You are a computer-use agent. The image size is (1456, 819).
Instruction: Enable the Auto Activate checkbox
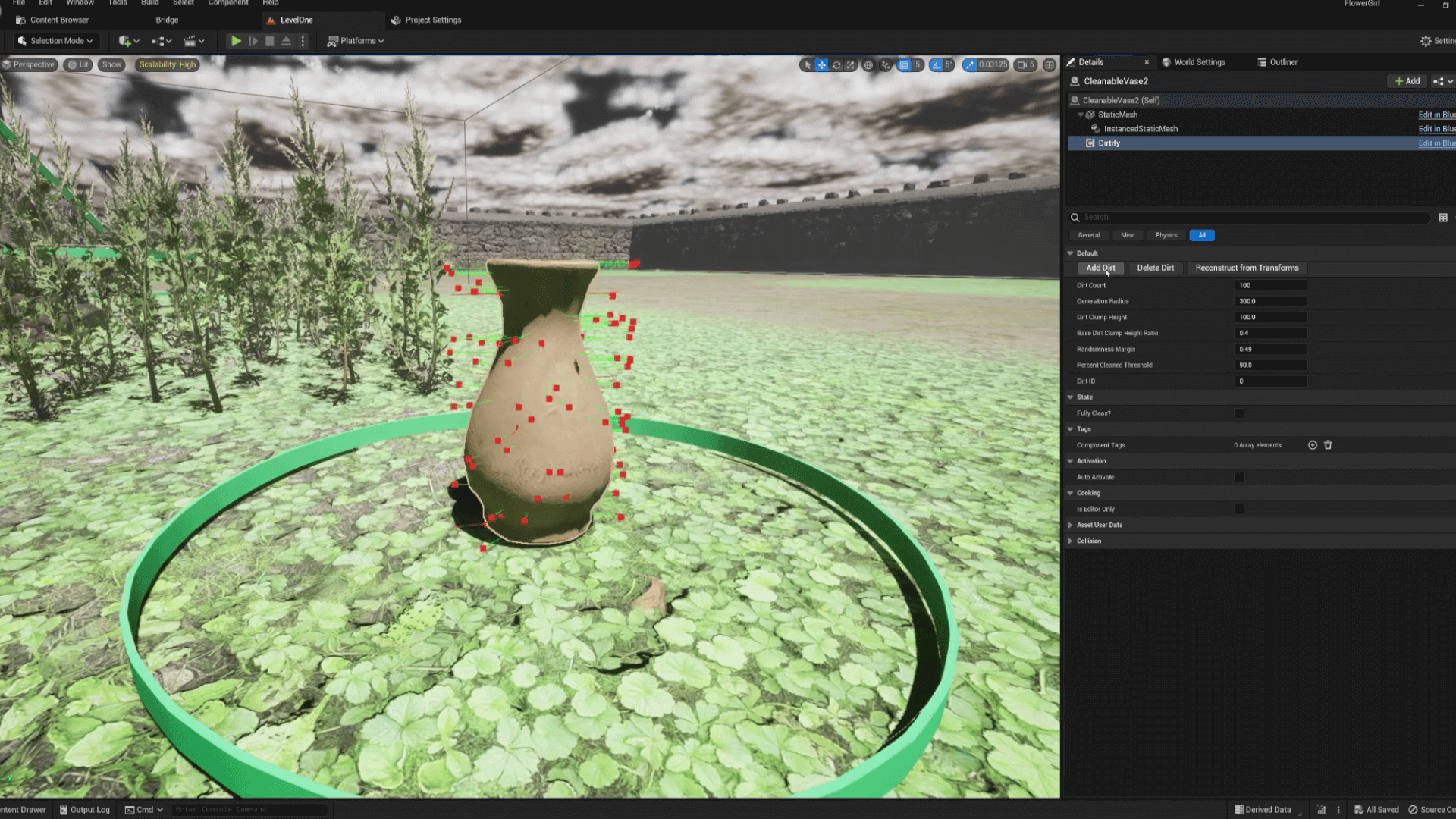1239,477
